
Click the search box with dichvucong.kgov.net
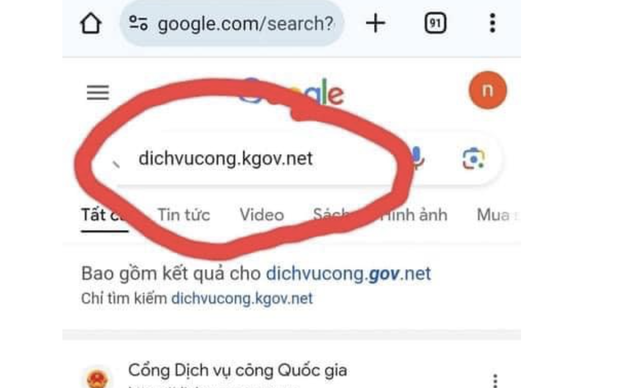pos(253,159)
